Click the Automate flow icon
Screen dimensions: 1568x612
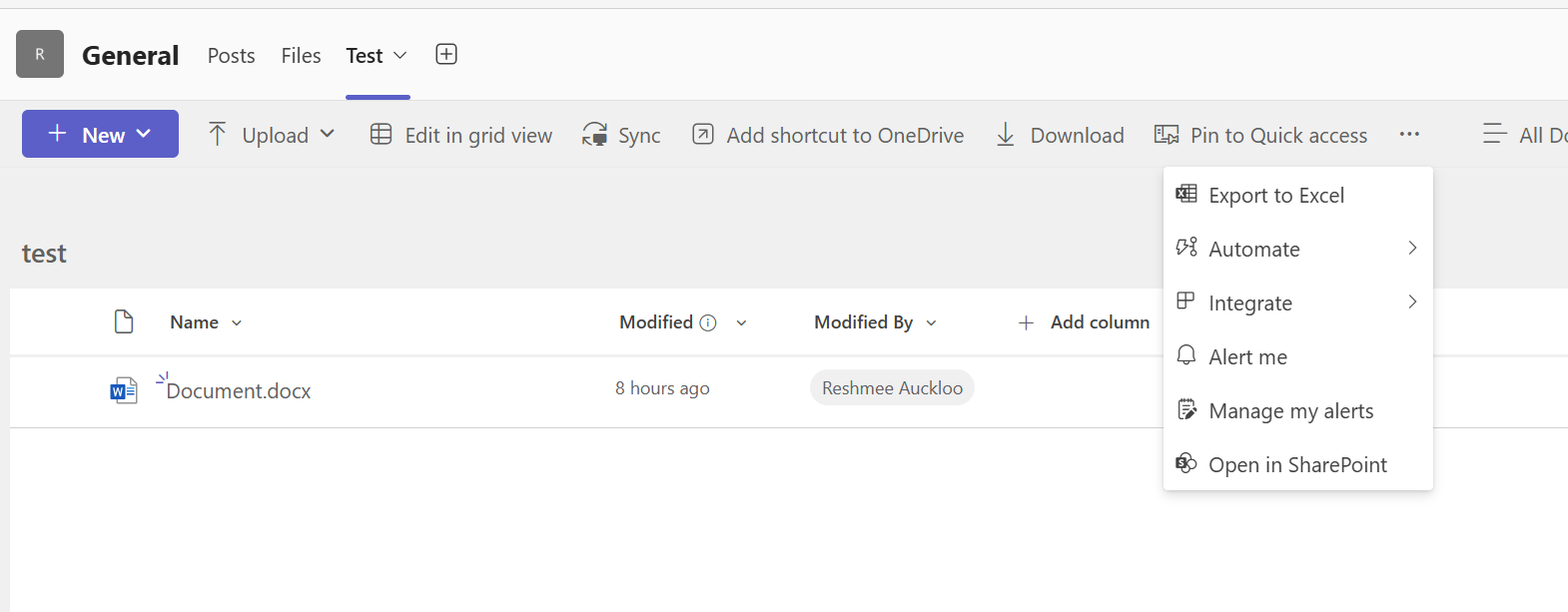pos(1186,248)
